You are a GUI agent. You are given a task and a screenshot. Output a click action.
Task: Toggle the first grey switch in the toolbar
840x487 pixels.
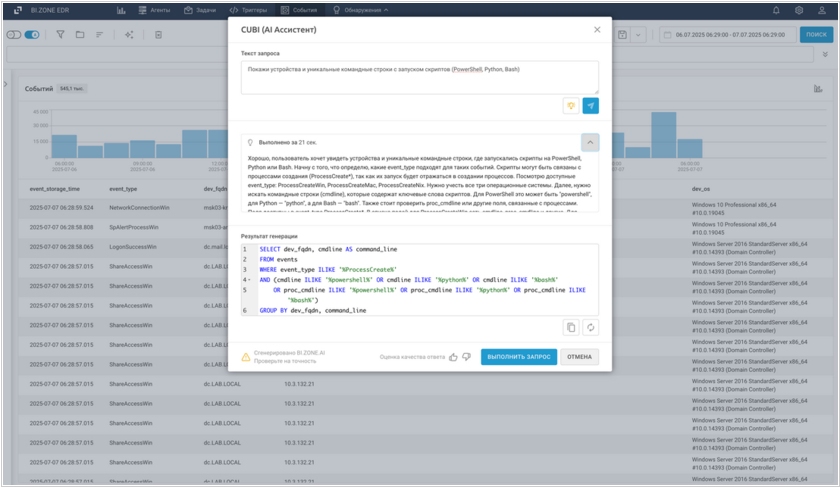pyautogui.click(x=14, y=35)
